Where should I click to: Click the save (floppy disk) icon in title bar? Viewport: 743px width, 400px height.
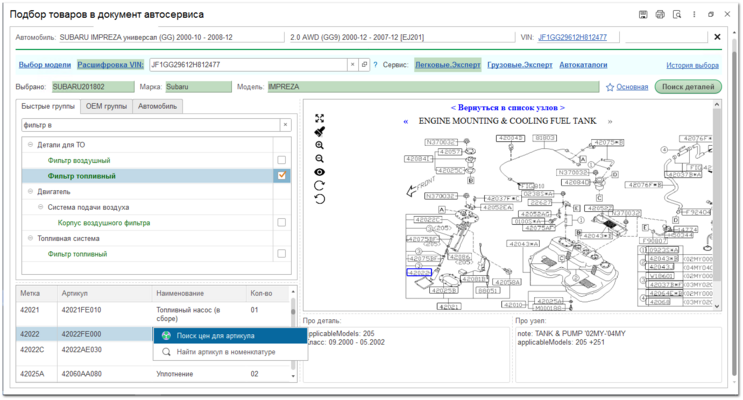[643, 15]
